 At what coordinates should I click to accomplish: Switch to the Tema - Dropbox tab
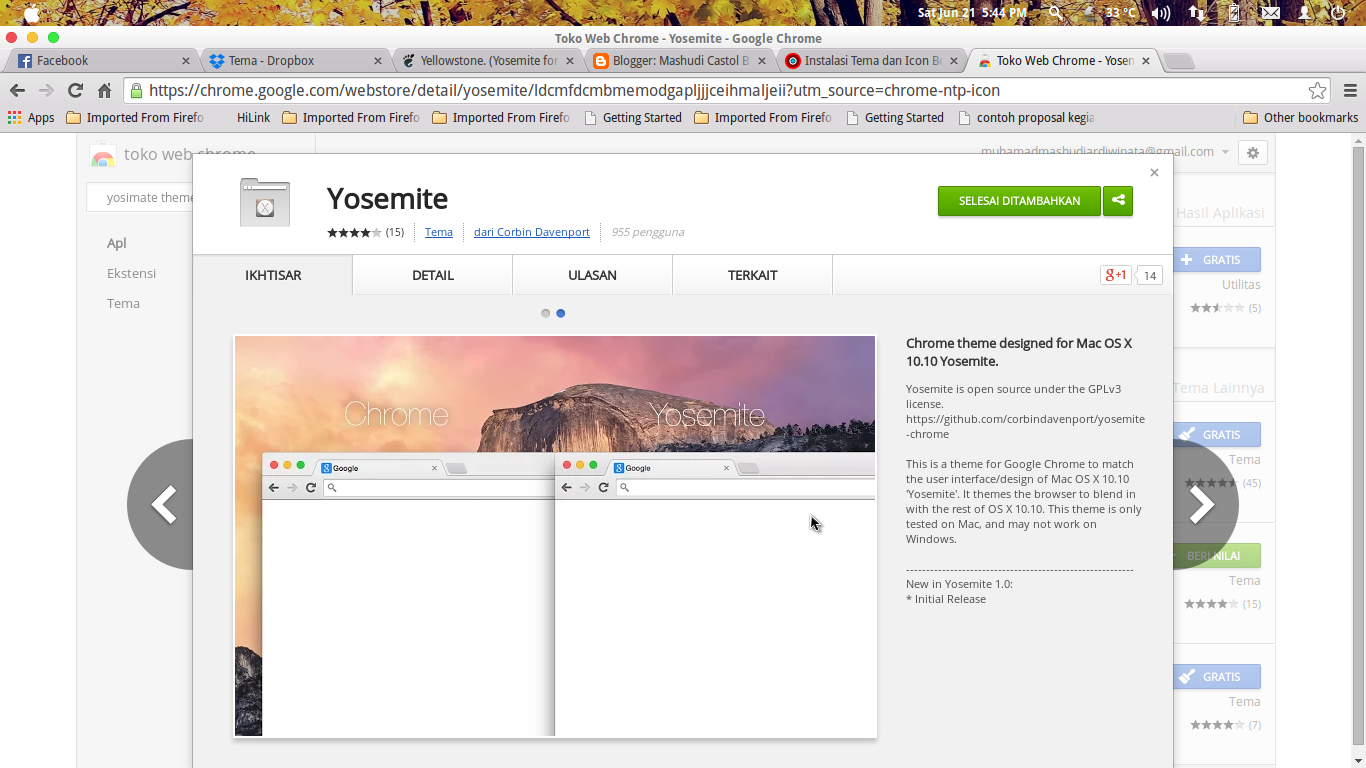point(294,61)
